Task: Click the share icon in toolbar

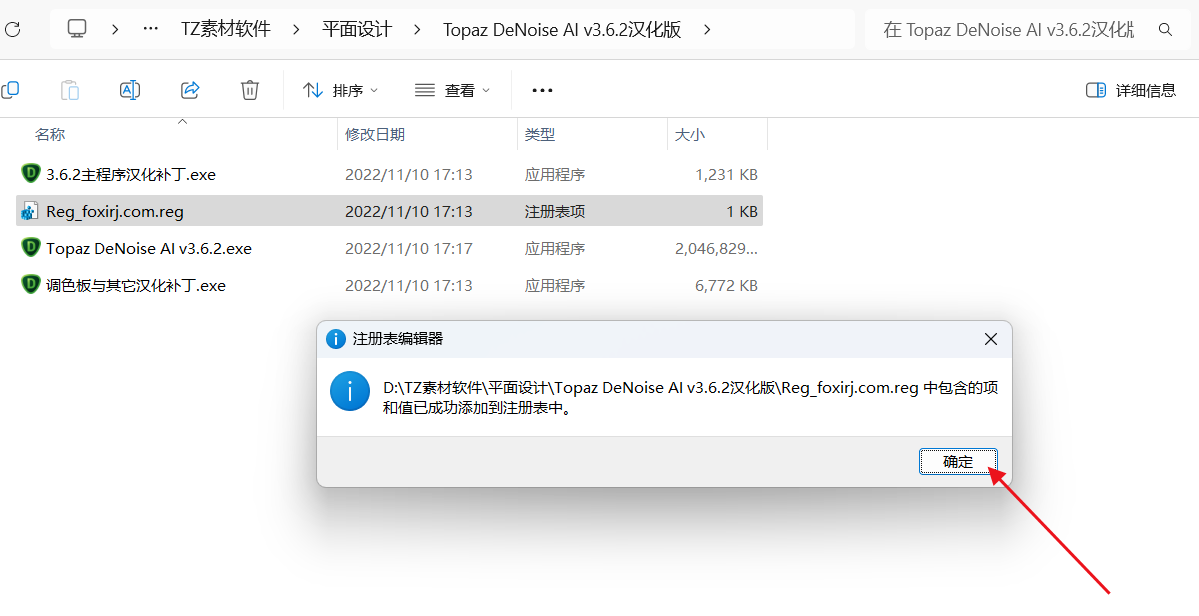Action: pos(190,90)
